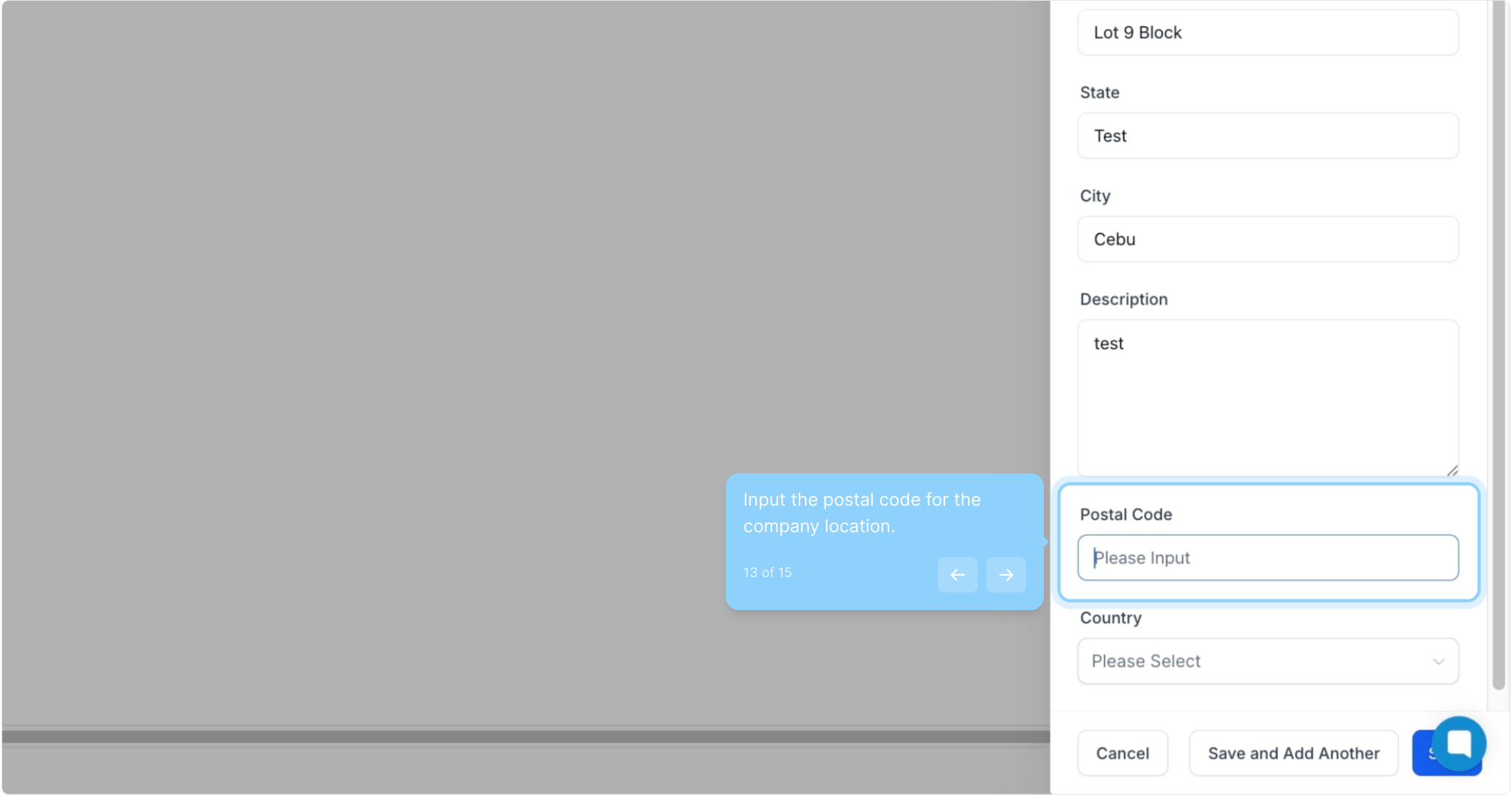Click the Lot 9 Block address field
1512x795 pixels.
[x=1268, y=32]
